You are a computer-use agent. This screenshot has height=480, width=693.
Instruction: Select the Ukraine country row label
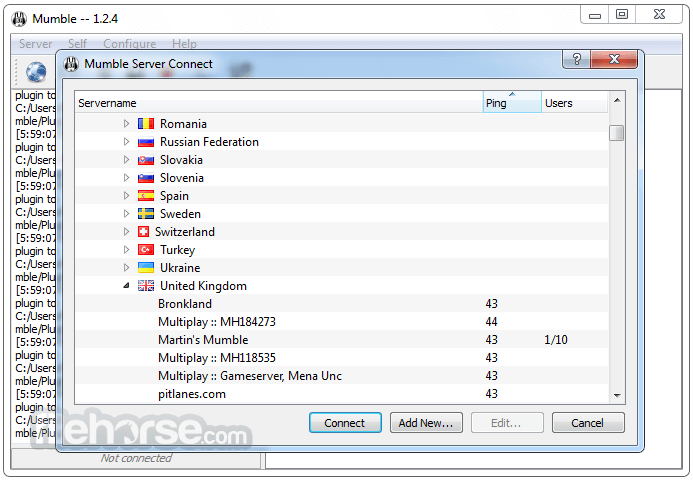[180, 268]
